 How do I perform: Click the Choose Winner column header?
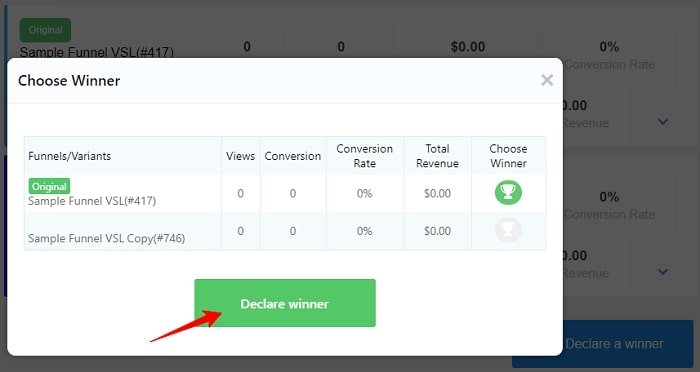coord(508,156)
